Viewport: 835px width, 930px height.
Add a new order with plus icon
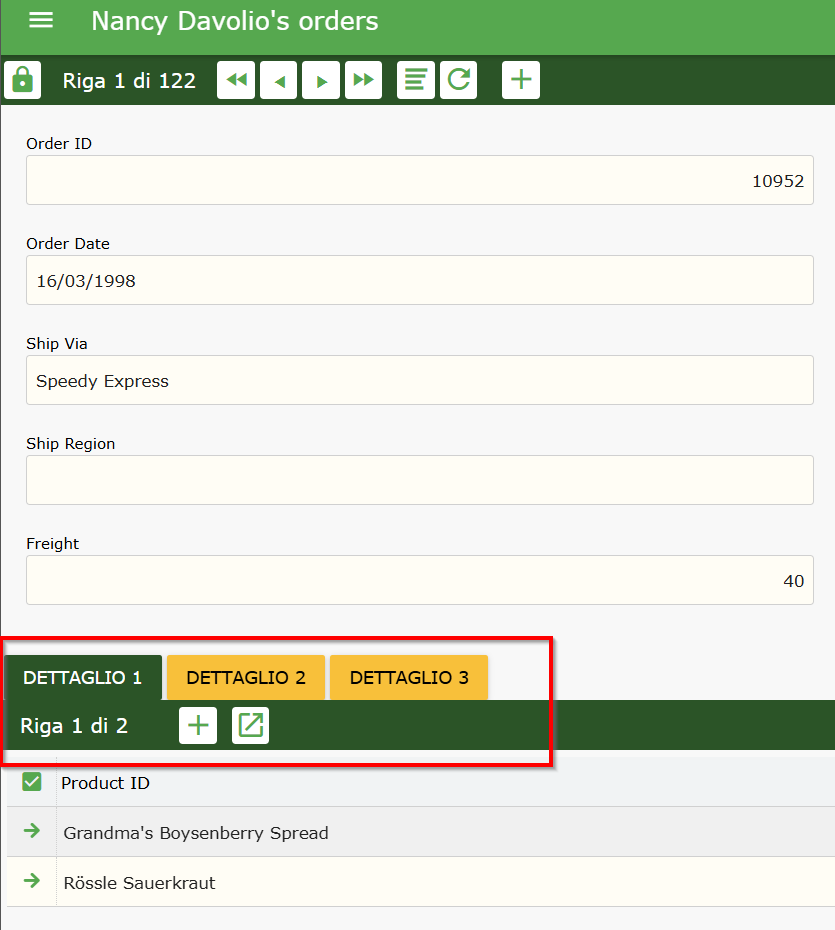point(521,80)
